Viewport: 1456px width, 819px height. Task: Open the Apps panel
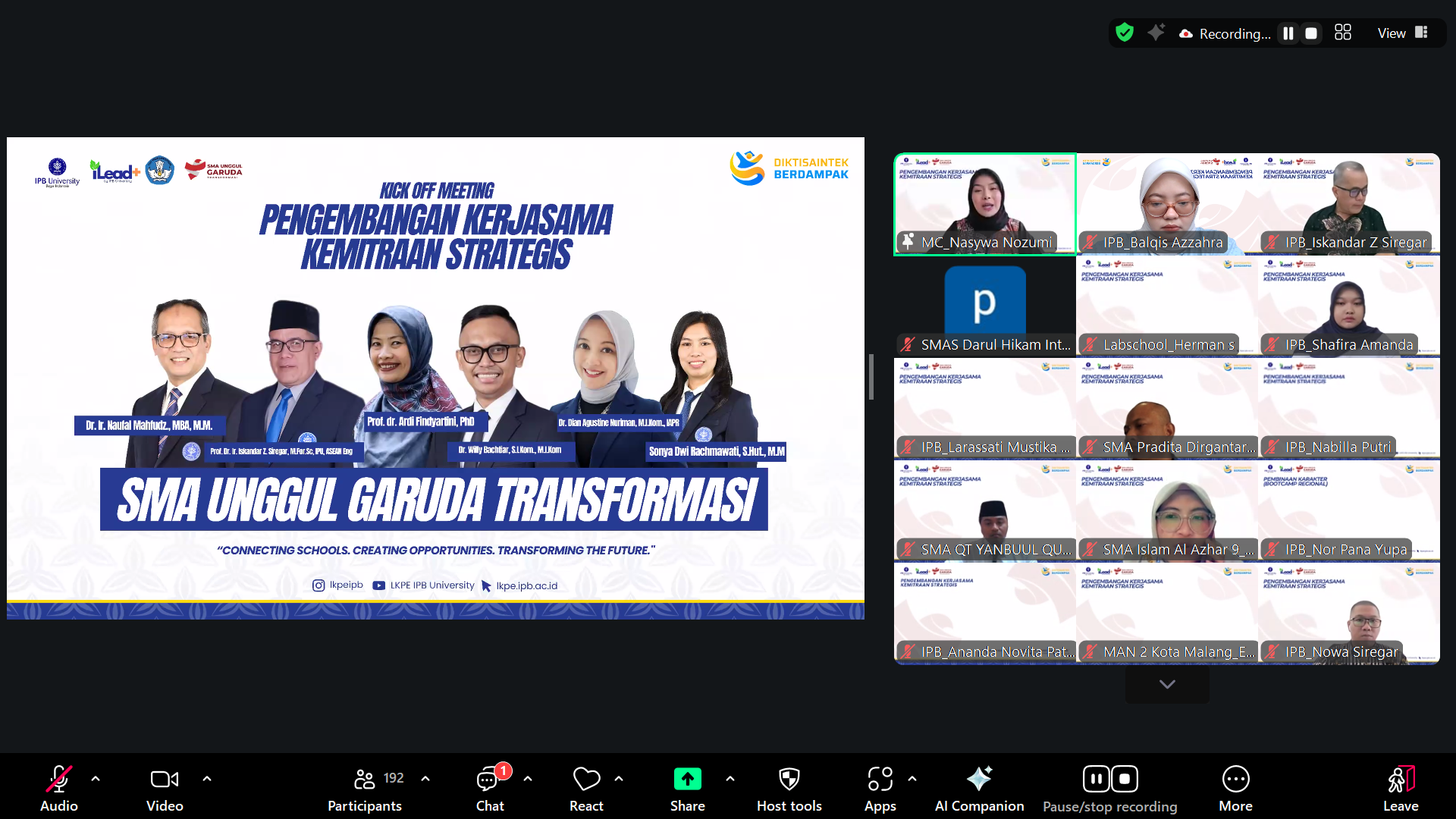(880, 789)
